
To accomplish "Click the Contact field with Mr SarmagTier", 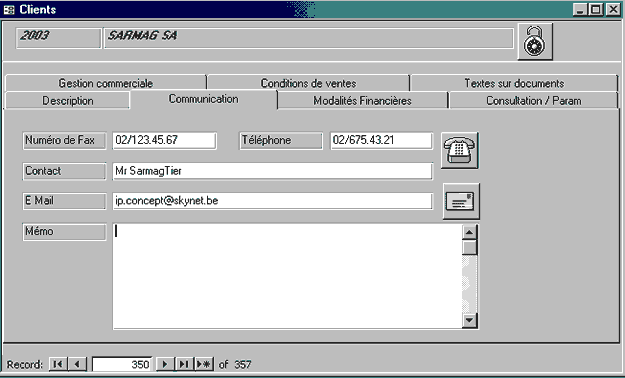I will pyautogui.click(x=273, y=171).
